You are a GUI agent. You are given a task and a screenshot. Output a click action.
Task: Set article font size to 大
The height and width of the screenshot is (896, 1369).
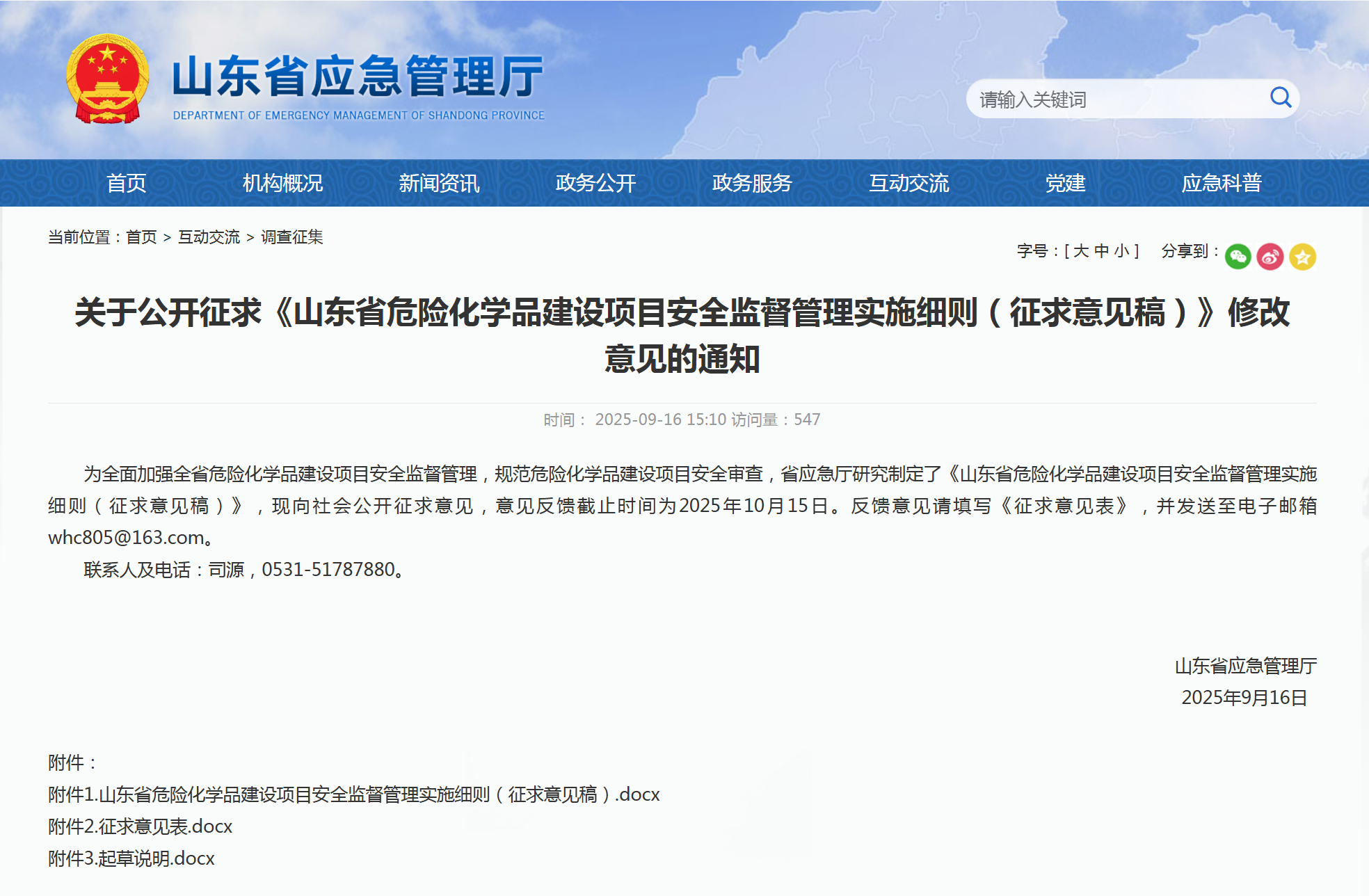1080,251
